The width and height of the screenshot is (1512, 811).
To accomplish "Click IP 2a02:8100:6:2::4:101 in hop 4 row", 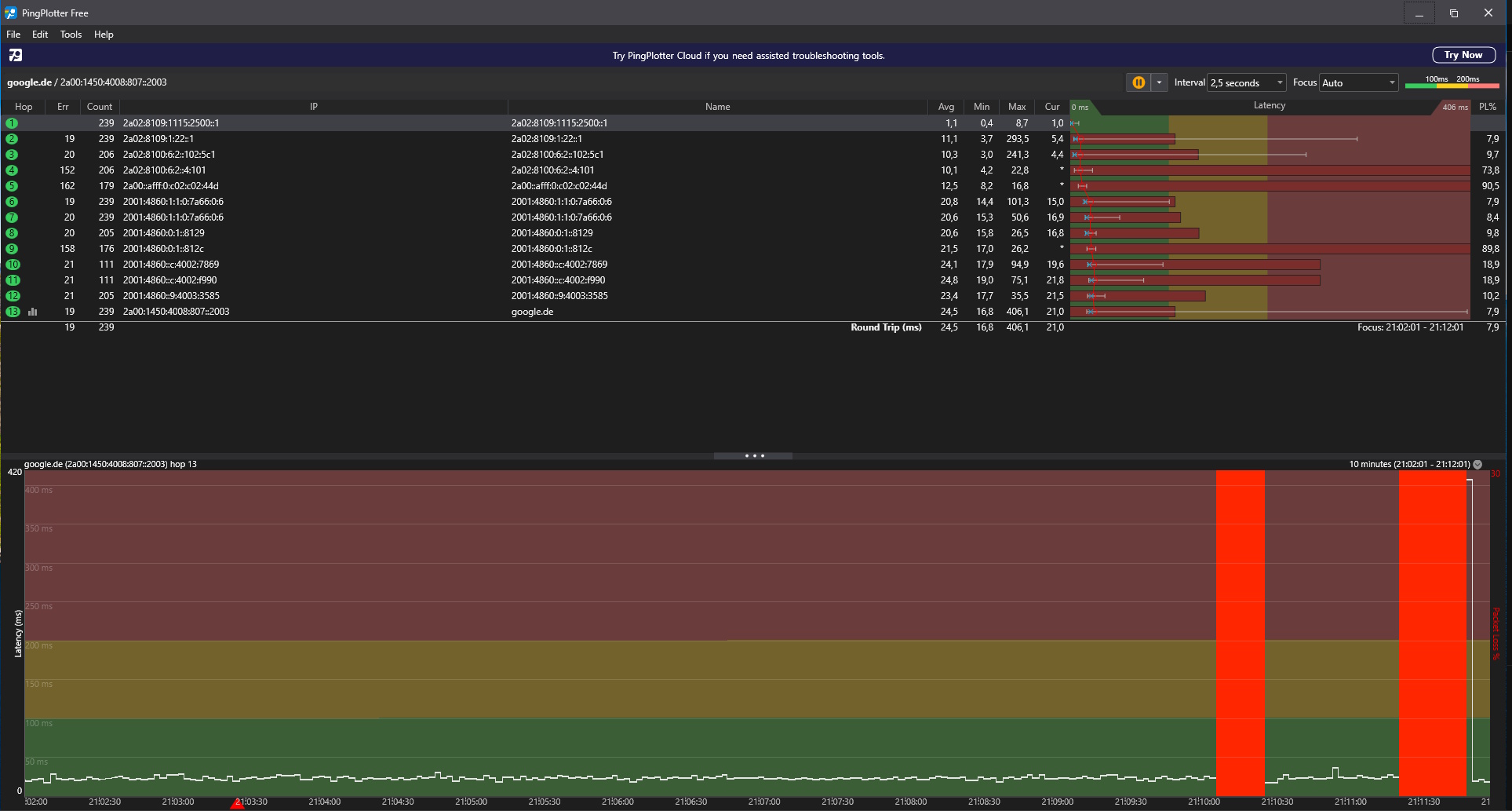I will point(164,170).
